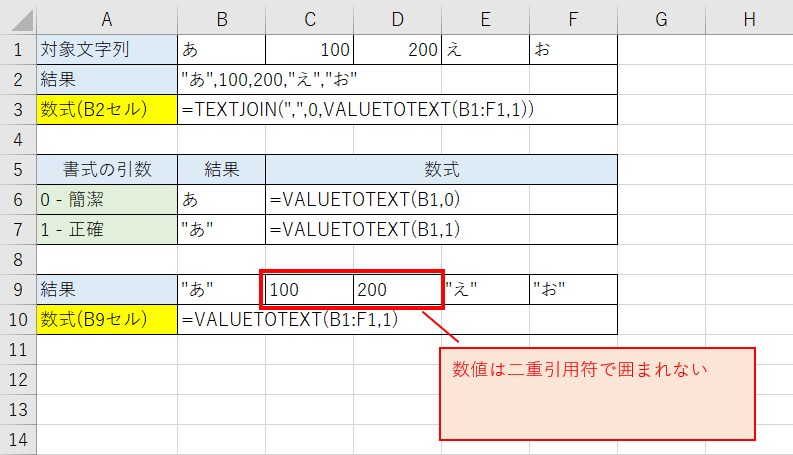The width and height of the screenshot is (793, 455).
Task: Click cell A1 '対象文字列'
Action: coord(107,50)
